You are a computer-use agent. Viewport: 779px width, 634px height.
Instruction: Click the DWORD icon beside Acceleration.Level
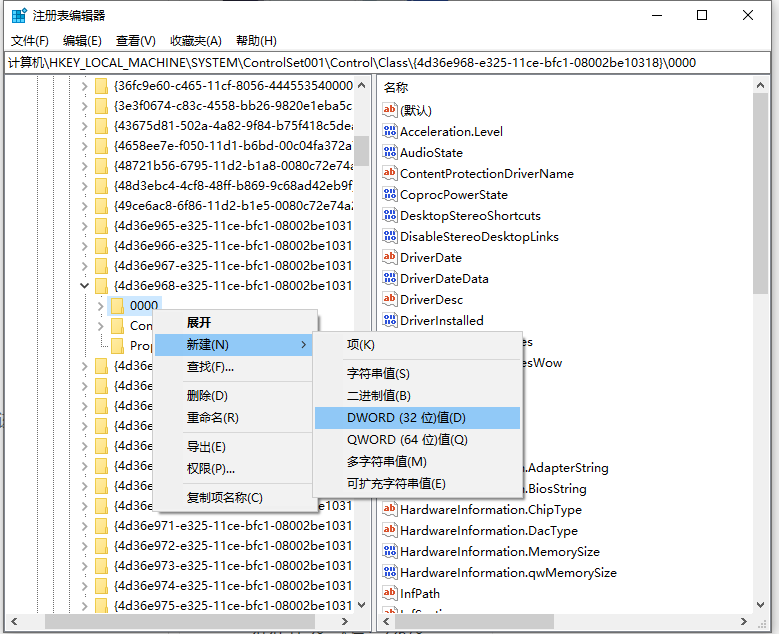pos(390,131)
